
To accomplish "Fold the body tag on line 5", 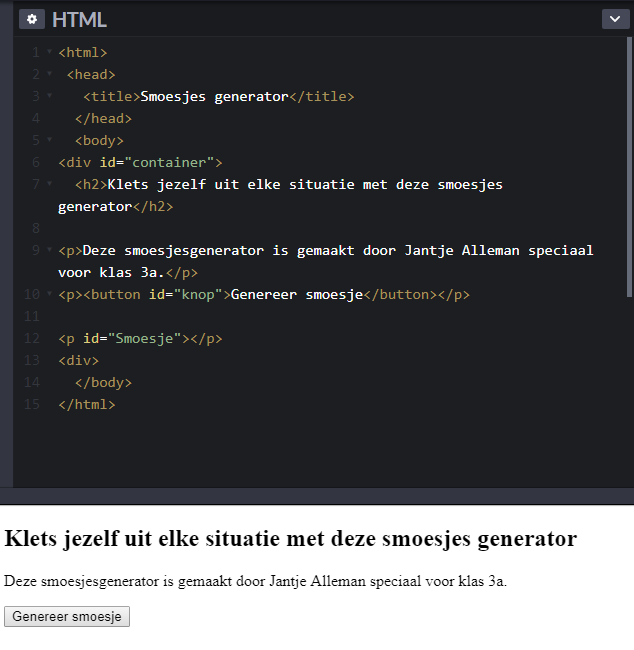I will [x=49, y=140].
